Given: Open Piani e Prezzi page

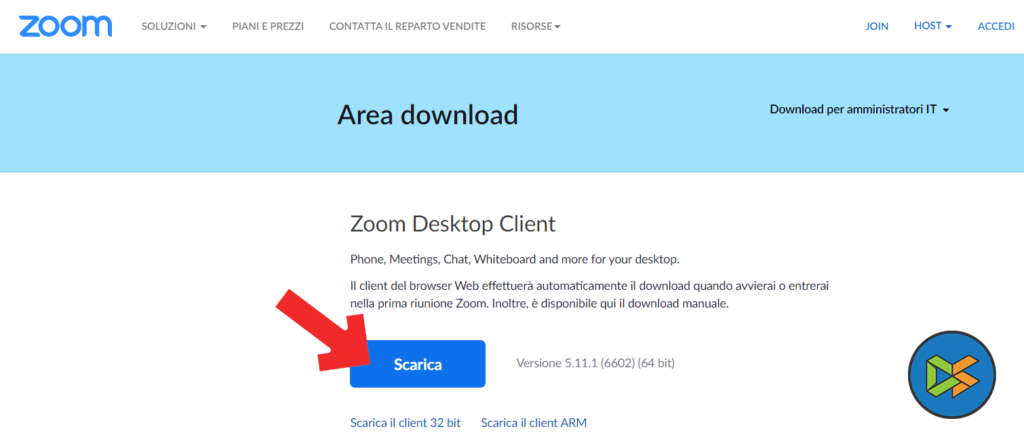Looking at the screenshot, I should click(x=268, y=27).
